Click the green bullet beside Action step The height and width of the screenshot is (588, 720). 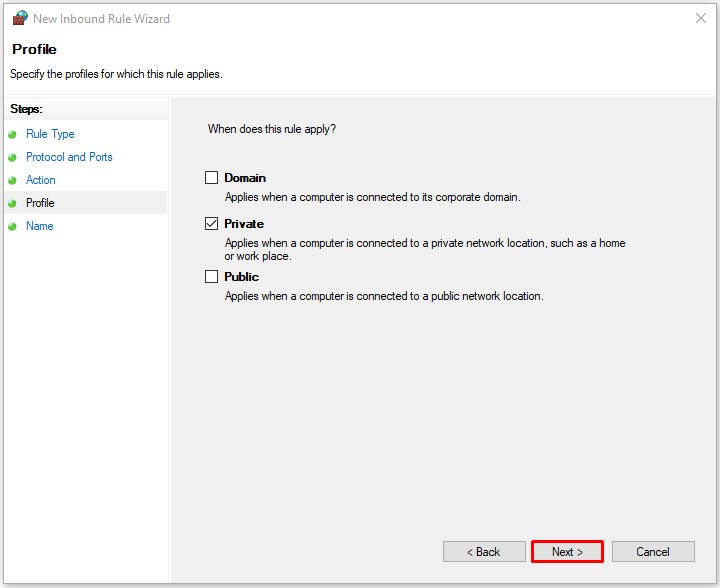tap(12, 180)
